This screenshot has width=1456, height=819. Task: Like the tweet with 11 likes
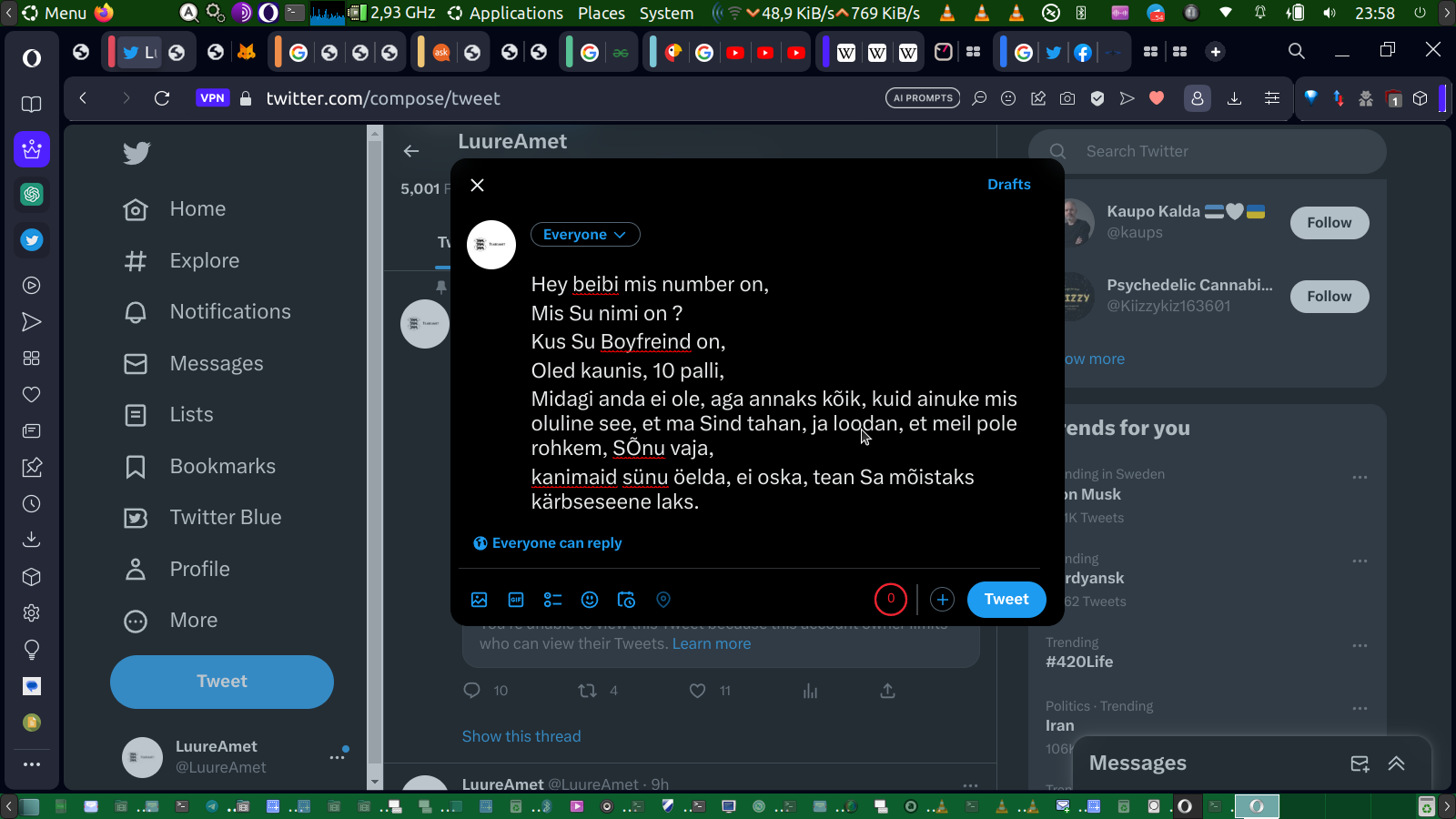click(698, 691)
